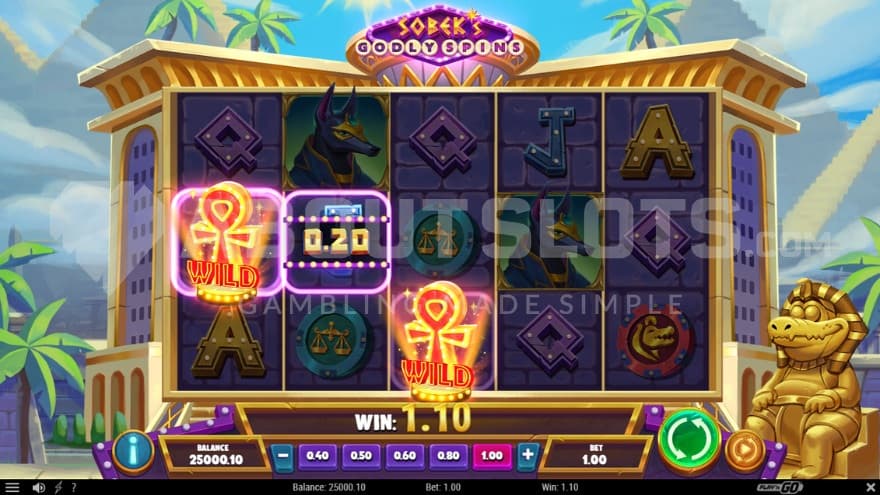Mute the game sound speaker icon
Image resolution: width=880 pixels, height=495 pixels.
pyautogui.click(x=39, y=487)
